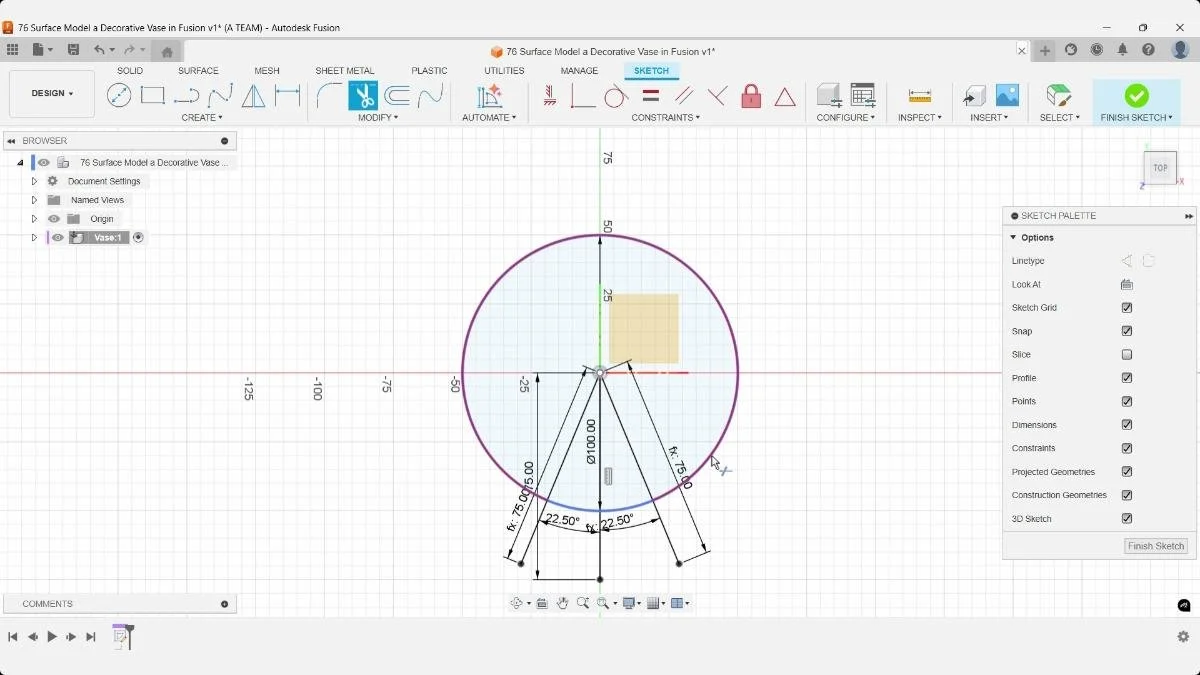
Task: Click Look At in Sketch Palette
Action: [x=1127, y=285]
